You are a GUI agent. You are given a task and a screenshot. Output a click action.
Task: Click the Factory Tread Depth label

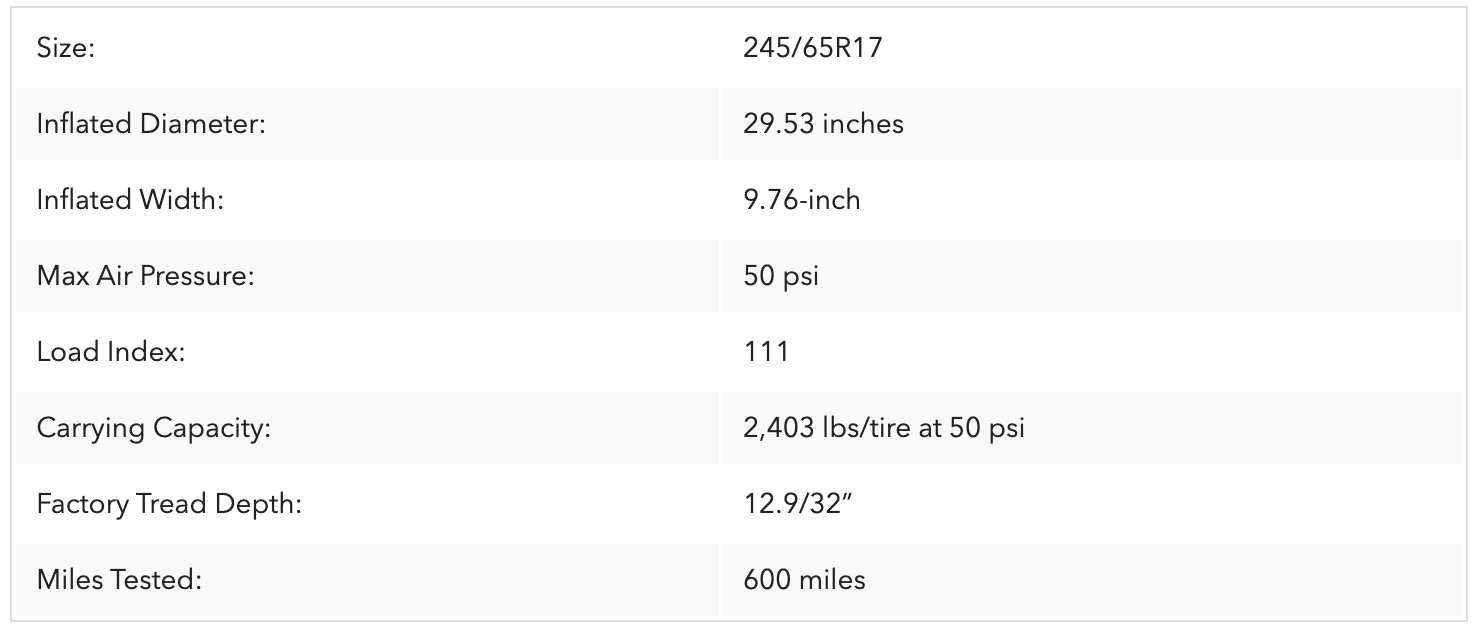coord(169,504)
